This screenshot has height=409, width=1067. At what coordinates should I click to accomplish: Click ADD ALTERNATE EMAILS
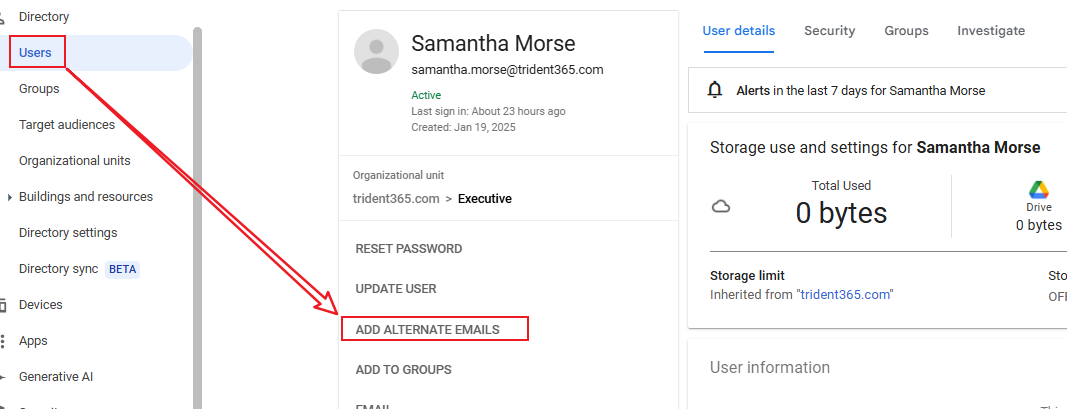(427, 329)
